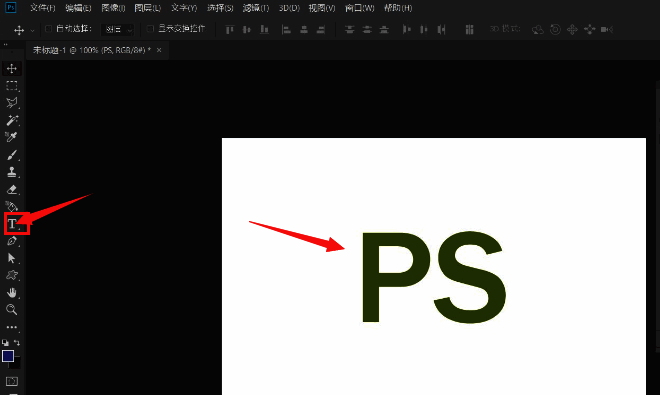Image resolution: width=660 pixels, height=395 pixels.
Task: Click the Auto-Align Layers icon
Action: point(469,29)
